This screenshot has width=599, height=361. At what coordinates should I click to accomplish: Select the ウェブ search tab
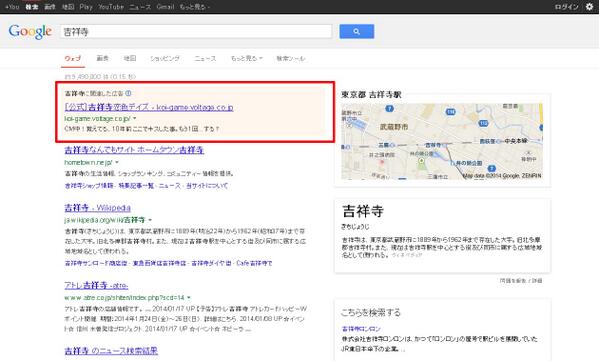tap(73, 58)
